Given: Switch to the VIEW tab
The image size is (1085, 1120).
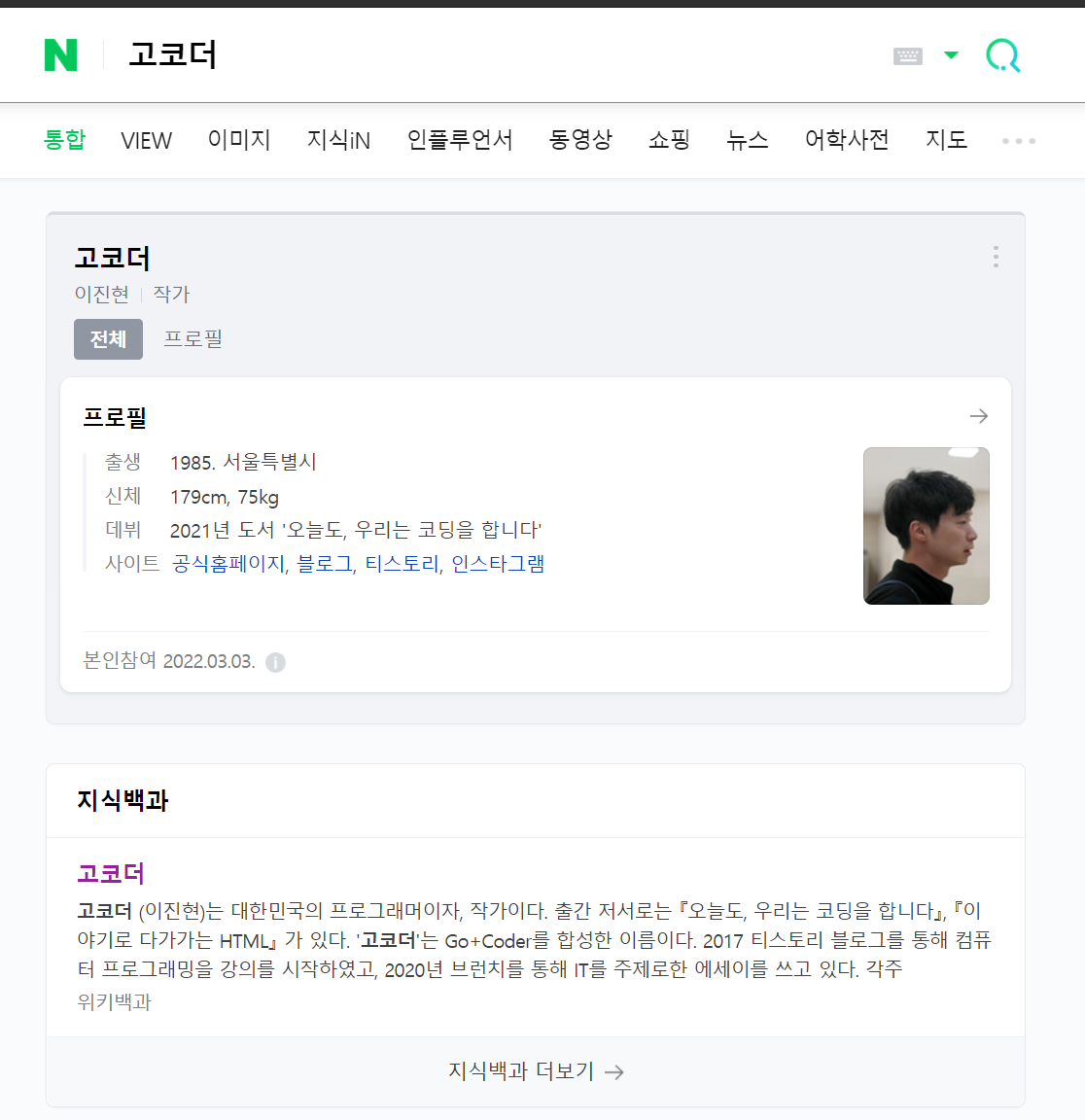Looking at the screenshot, I should 147,141.
